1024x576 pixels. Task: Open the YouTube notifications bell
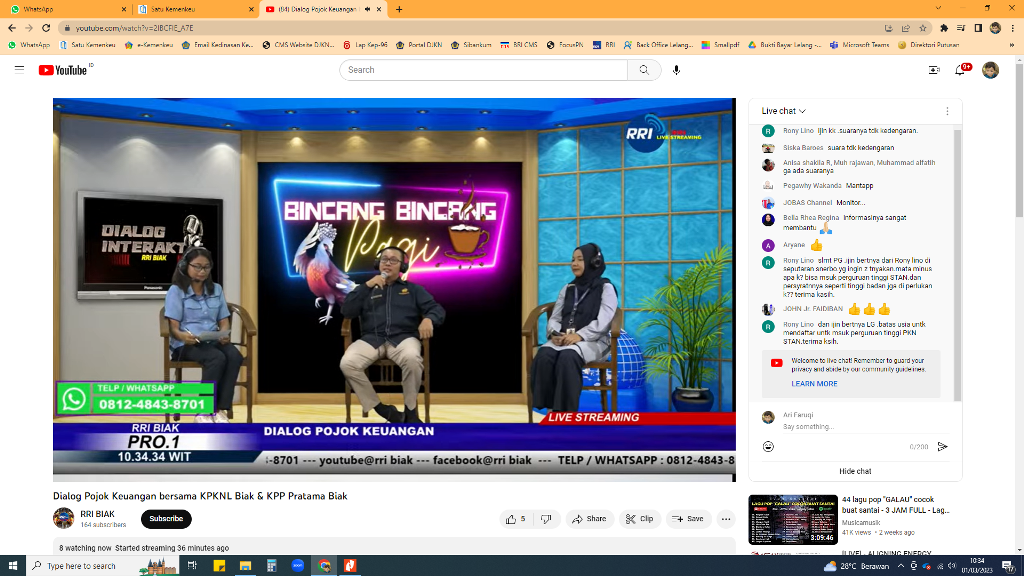[962, 70]
